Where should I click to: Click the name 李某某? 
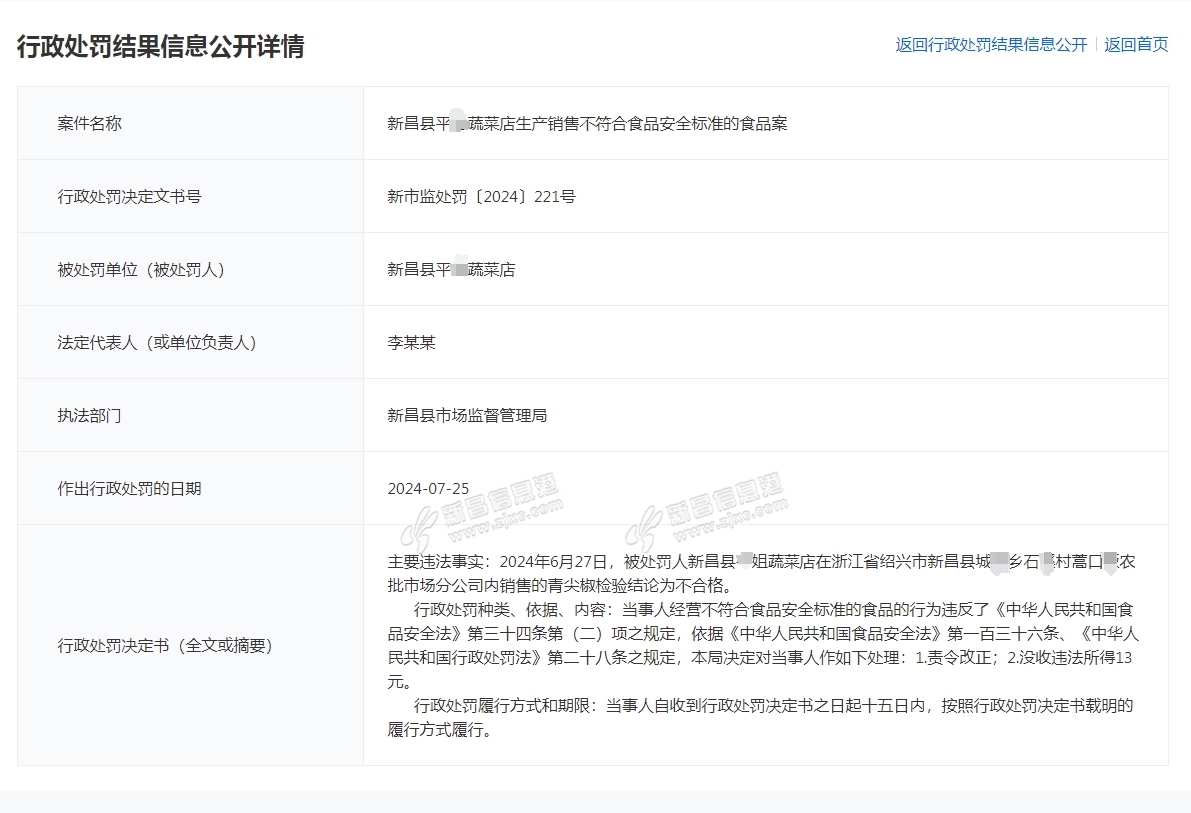pos(411,343)
